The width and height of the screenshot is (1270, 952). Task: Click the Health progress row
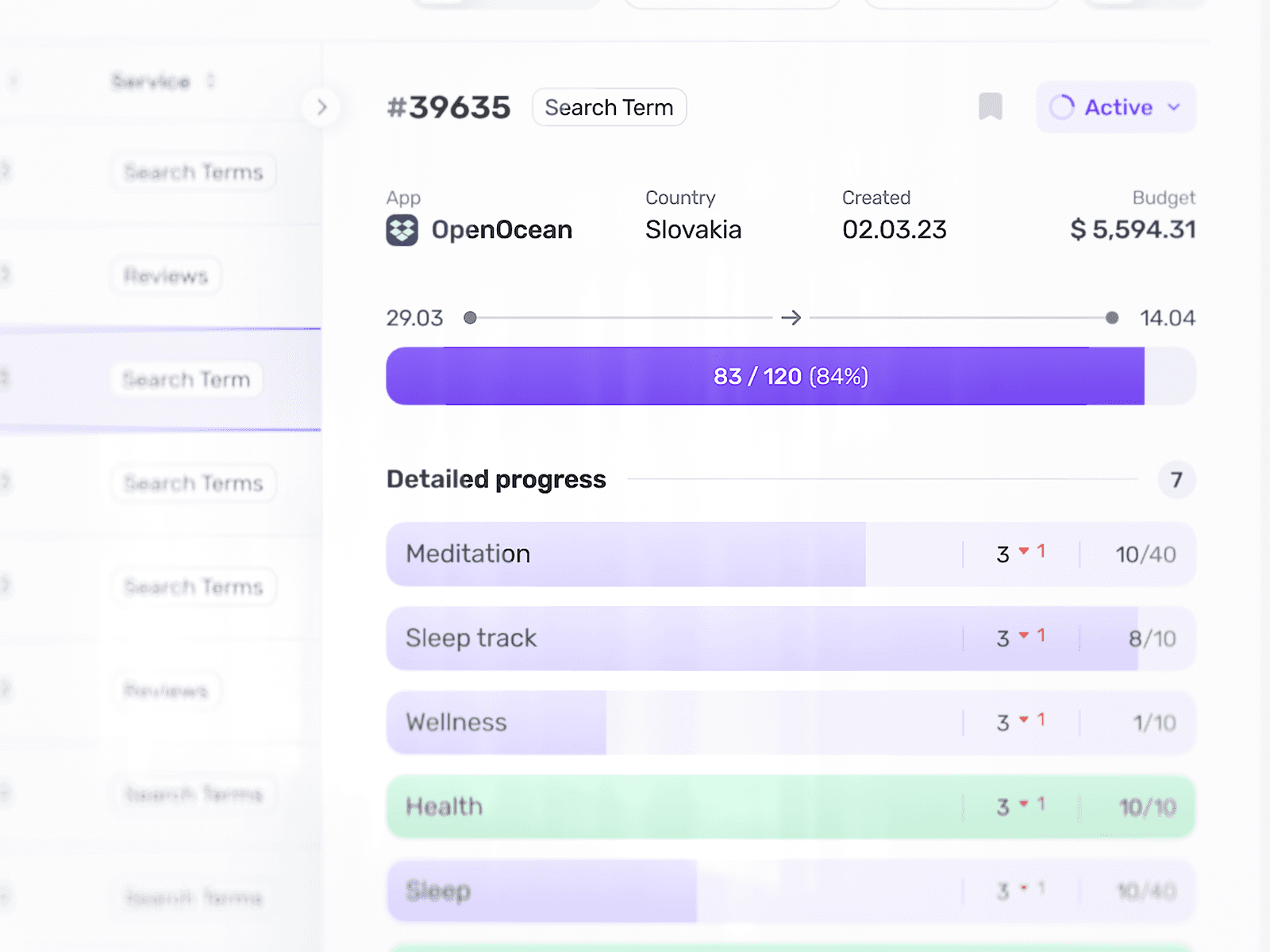791,807
